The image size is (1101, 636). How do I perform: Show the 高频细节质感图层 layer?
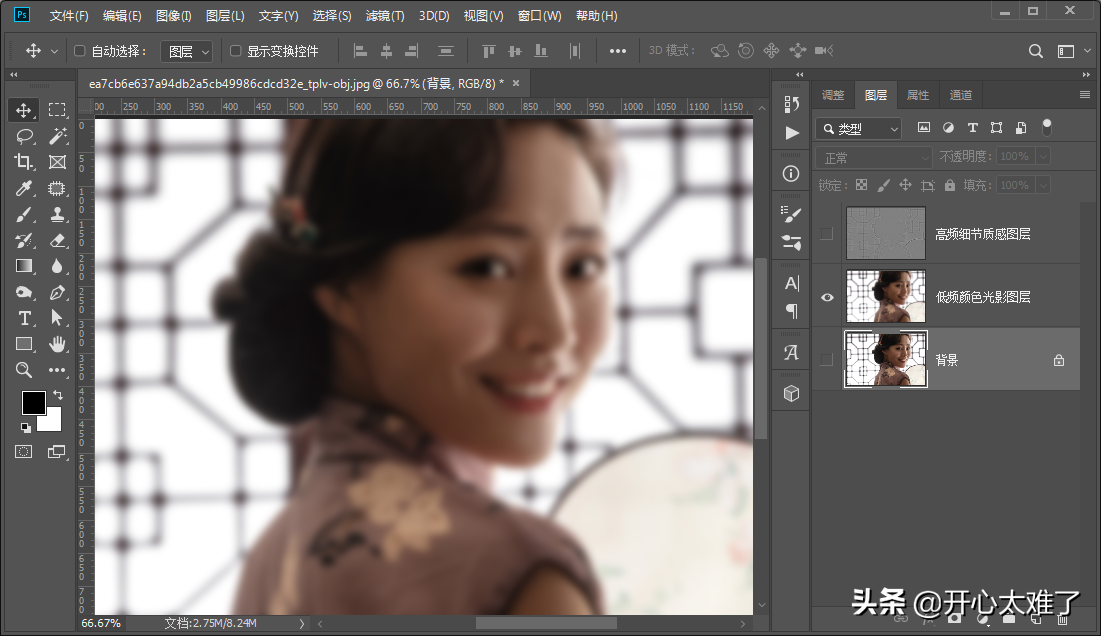coord(827,234)
